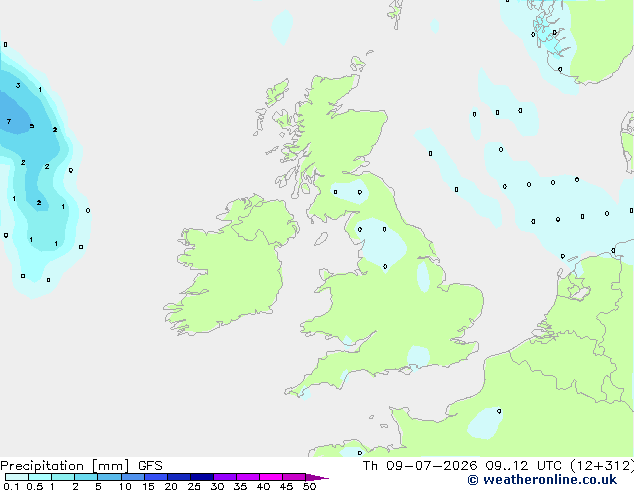Click the 35–40 mm violet legend swatch
Viewport: 634px width, 490px height.
tap(247, 477)
